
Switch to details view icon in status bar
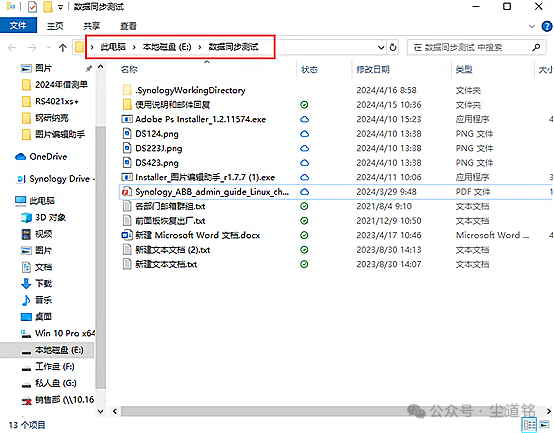tap(529, 424)
